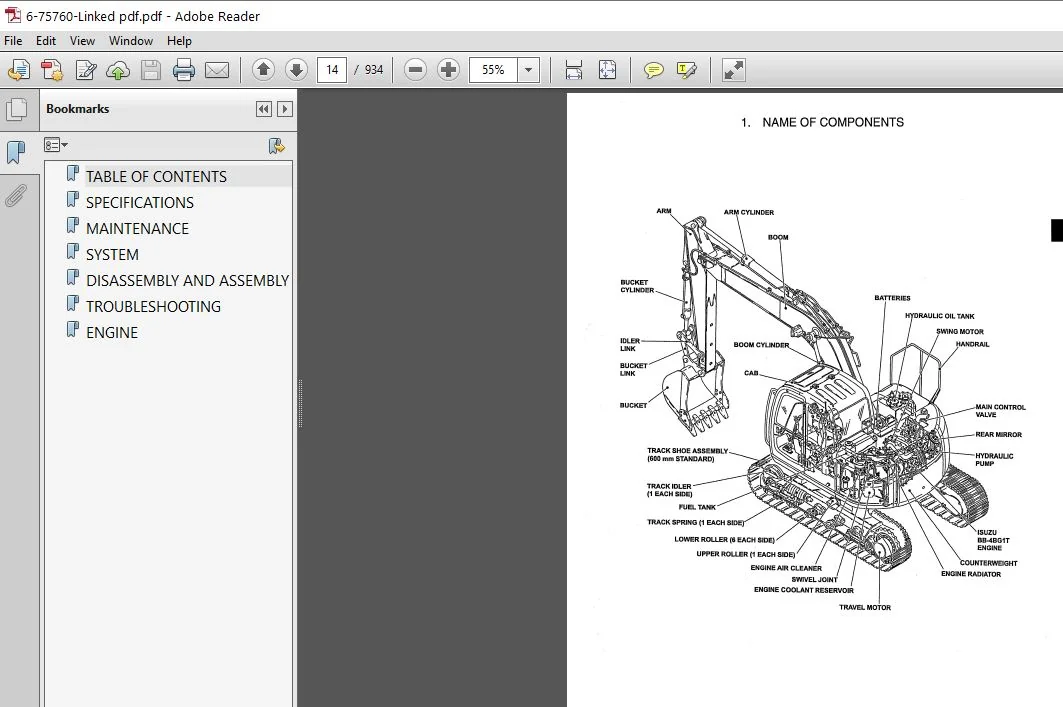Click the page number field showing 14

(332, 69)
